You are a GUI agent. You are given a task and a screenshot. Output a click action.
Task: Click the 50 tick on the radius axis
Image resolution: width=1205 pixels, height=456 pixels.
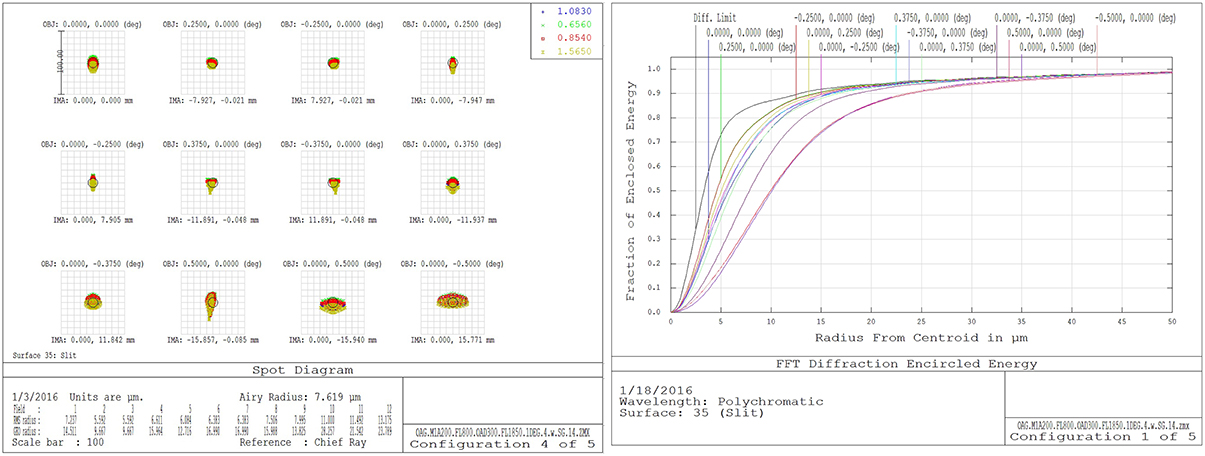[1173, 322]
